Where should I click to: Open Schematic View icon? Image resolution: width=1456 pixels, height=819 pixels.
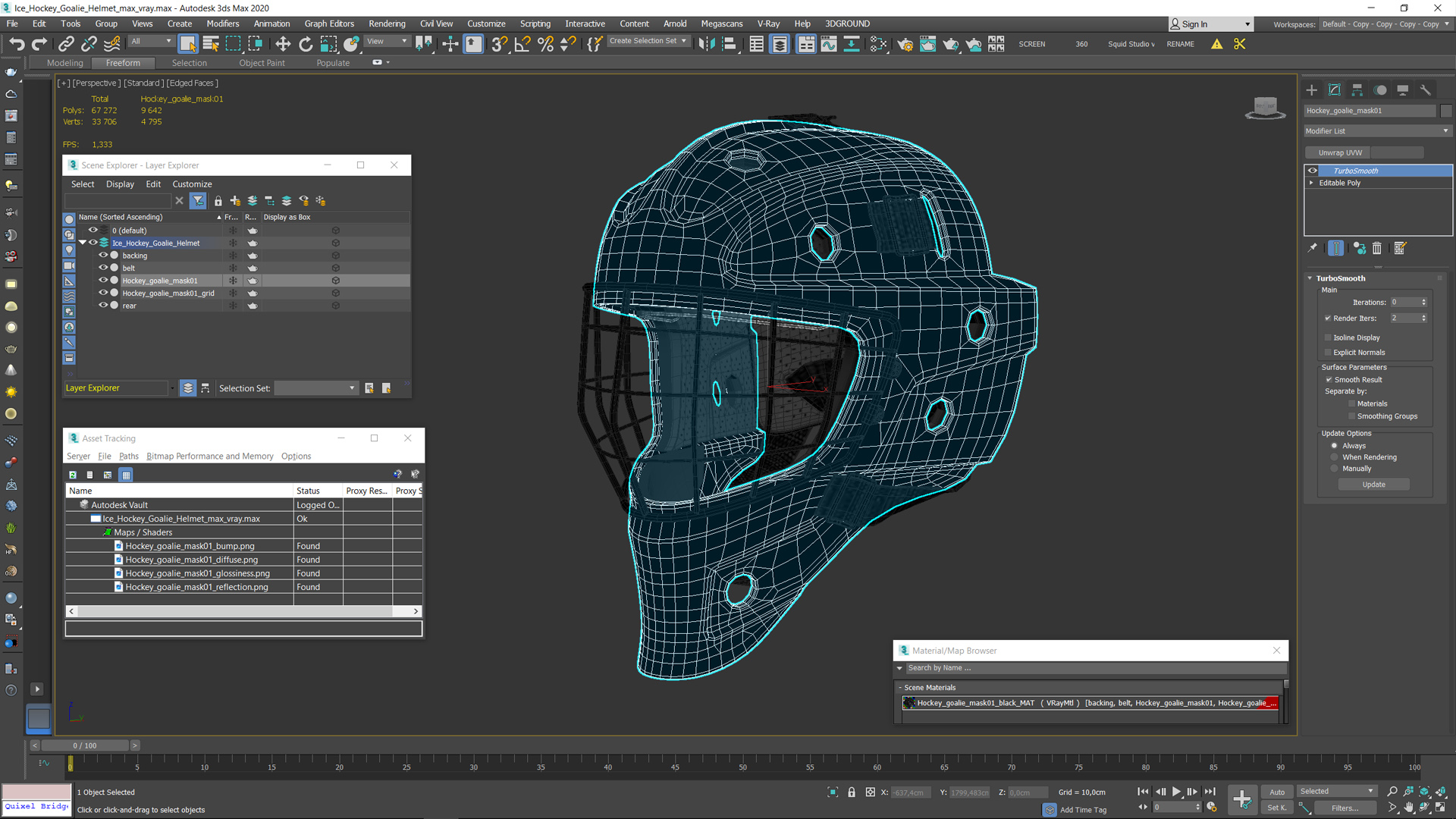[852, 44]
